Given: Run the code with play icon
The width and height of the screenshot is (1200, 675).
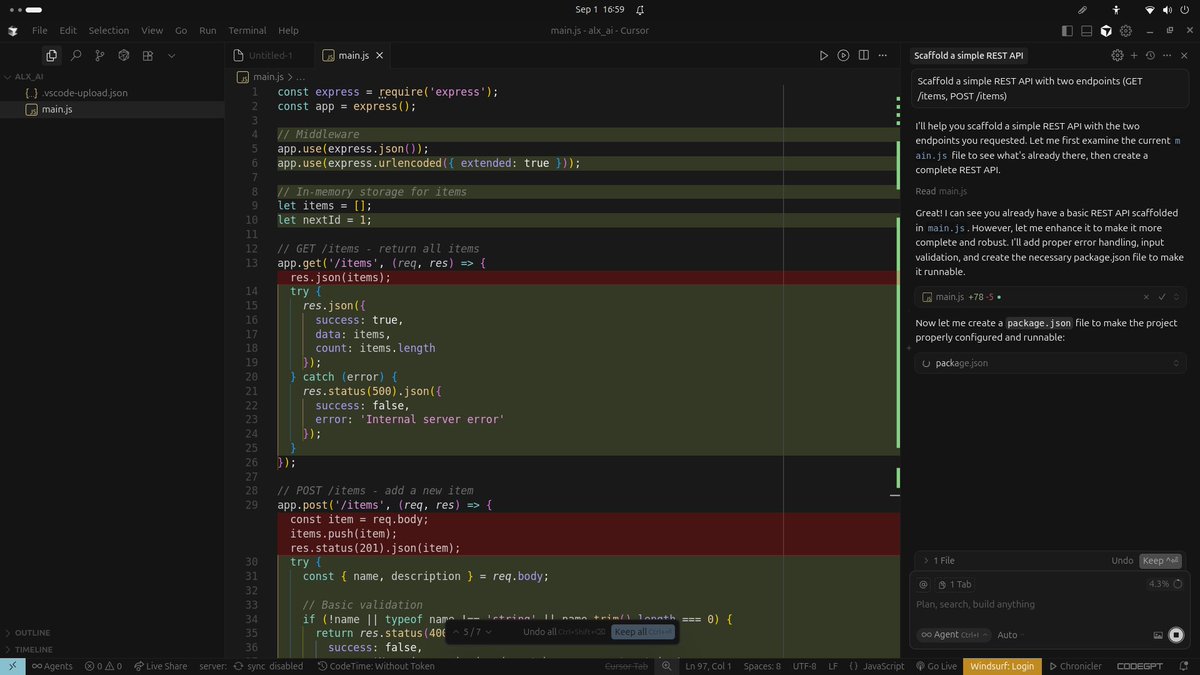Looking at the screenshot, I should coord(824,56).
